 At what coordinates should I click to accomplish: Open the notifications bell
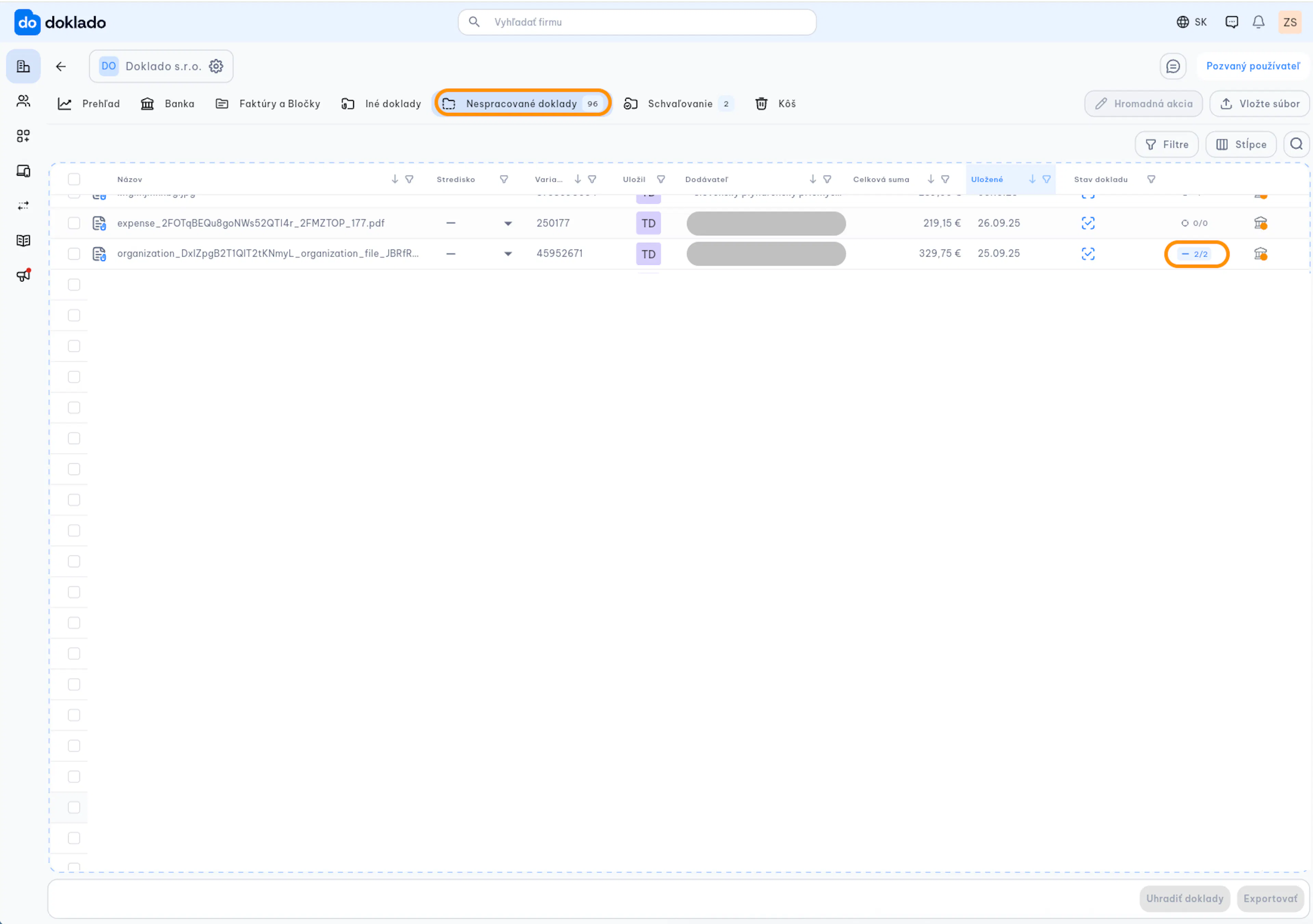pos(1259,22)
